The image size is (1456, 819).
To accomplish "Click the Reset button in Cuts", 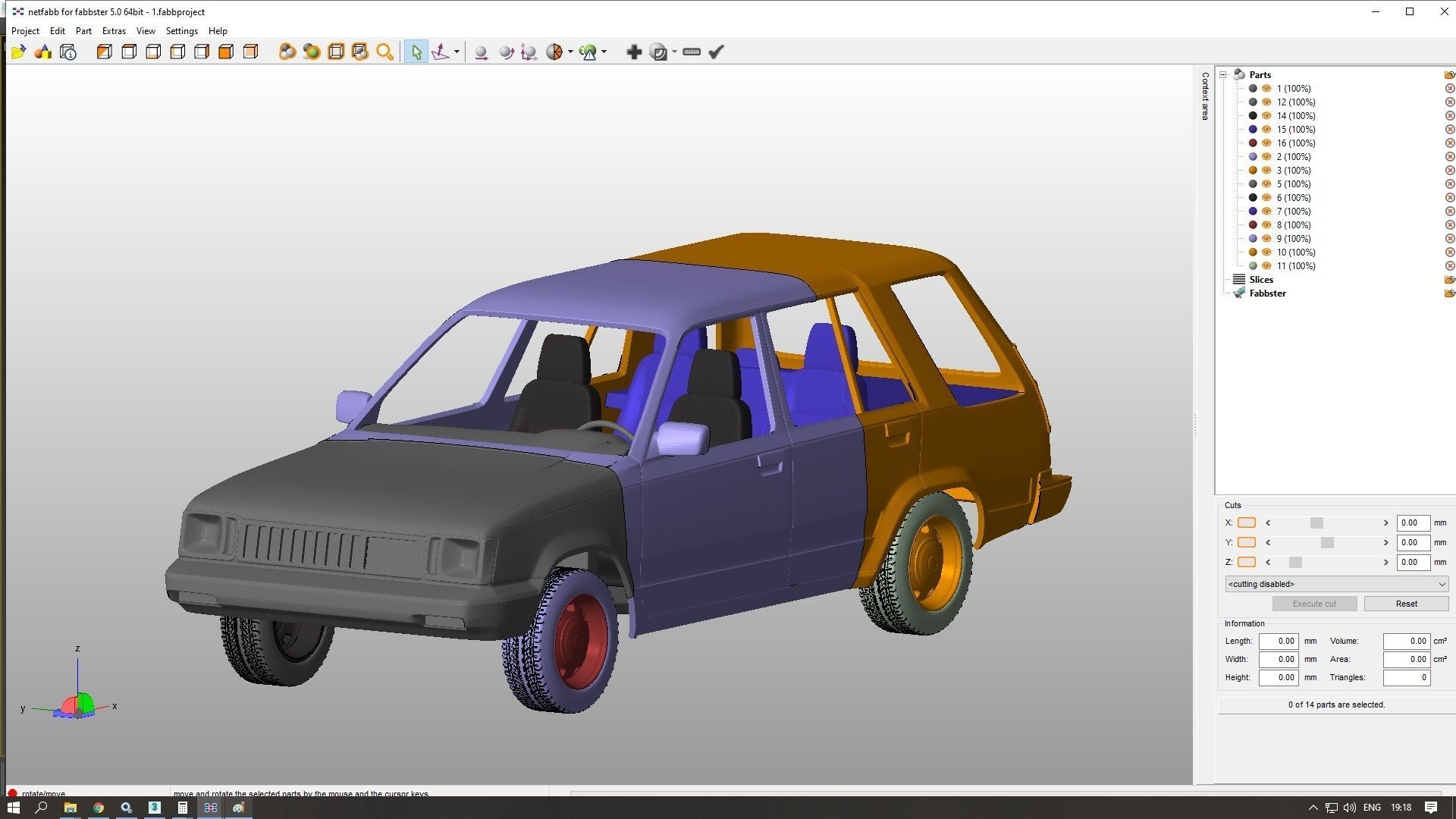I will tap(1406, 604).
